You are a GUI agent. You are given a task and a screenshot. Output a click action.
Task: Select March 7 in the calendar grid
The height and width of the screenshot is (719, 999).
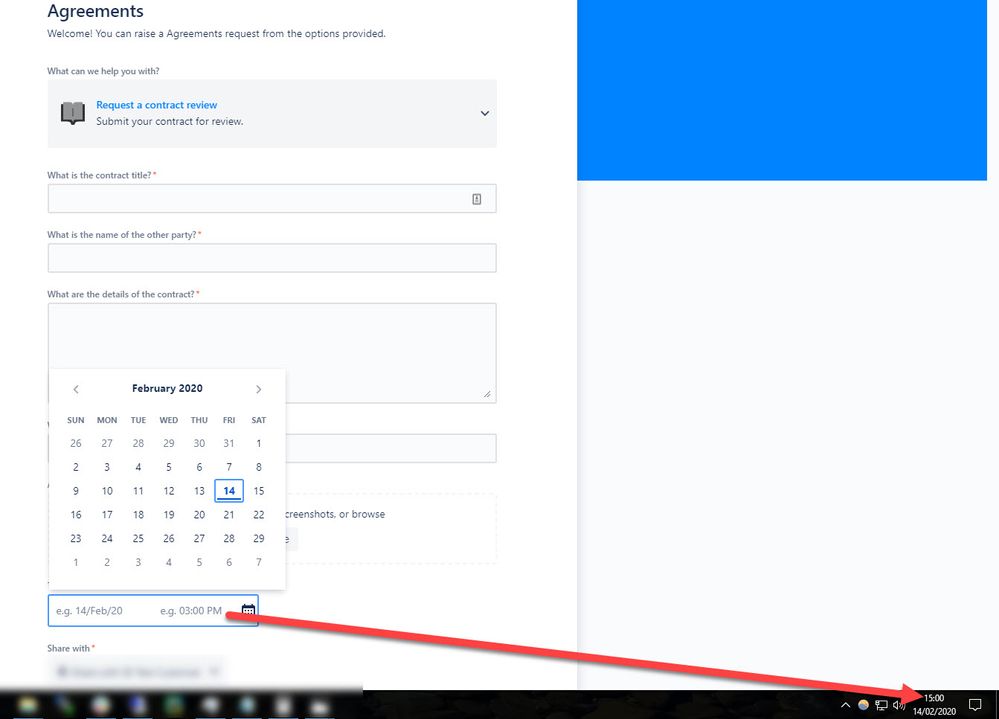[x=259, y=562]
